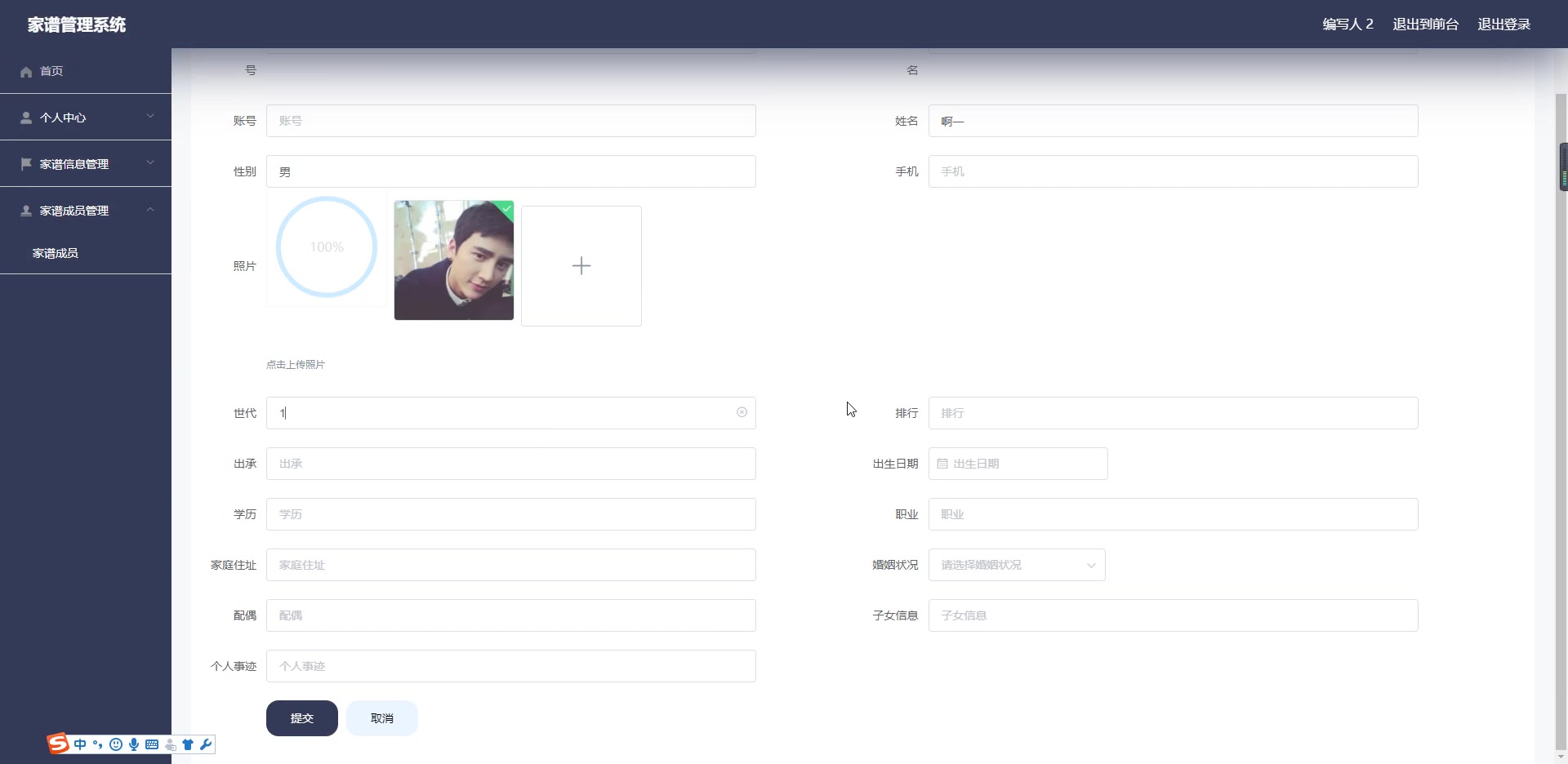
Task: Click the Sogou input method logo
Action: (x=58, y=744)
